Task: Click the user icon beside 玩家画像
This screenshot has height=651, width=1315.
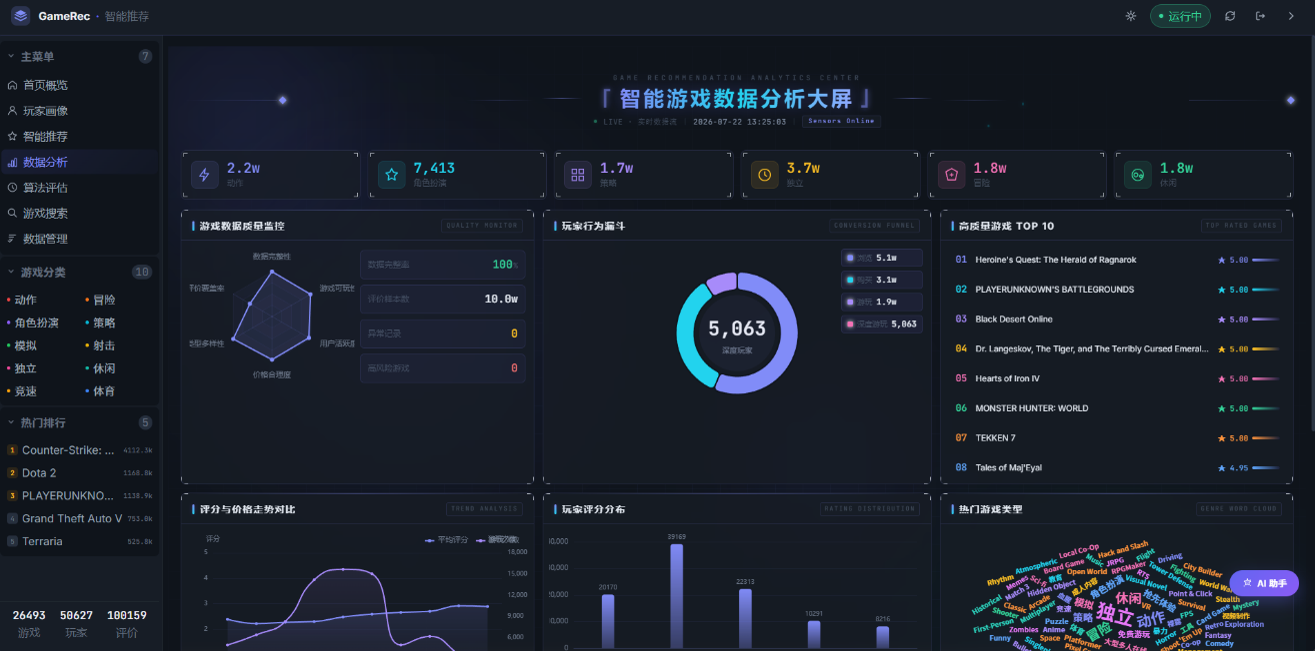Action: pos(12,111)
